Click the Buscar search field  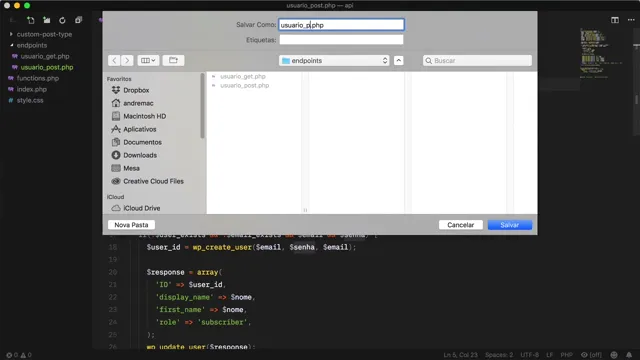477,60
